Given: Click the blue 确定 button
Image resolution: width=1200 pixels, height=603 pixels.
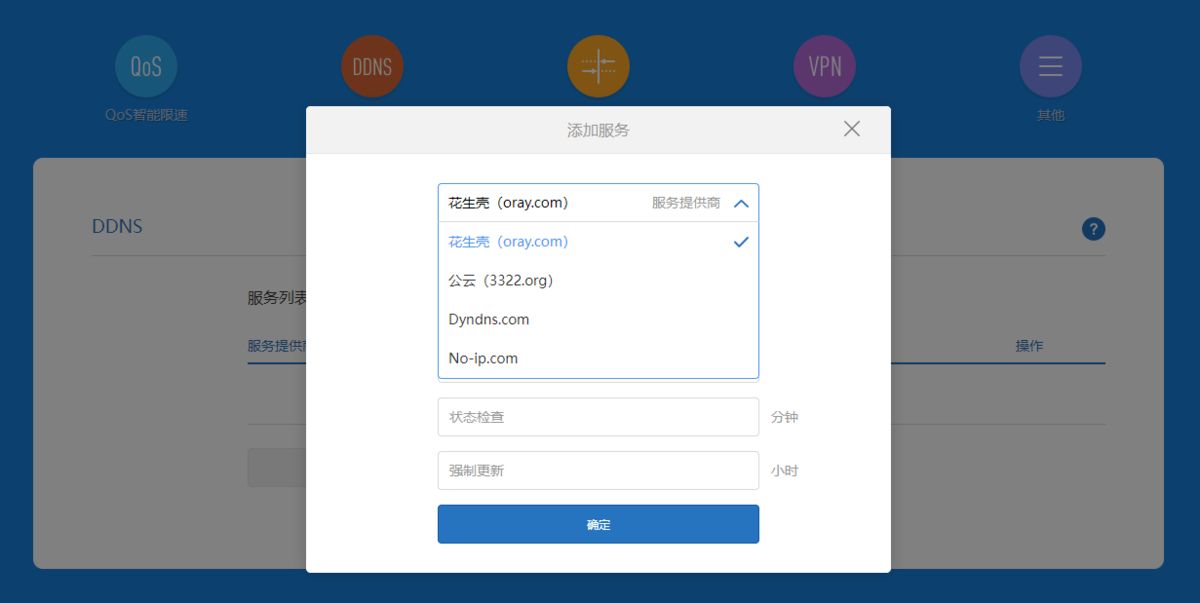Looking at the screenshot, I should [598, 524].
